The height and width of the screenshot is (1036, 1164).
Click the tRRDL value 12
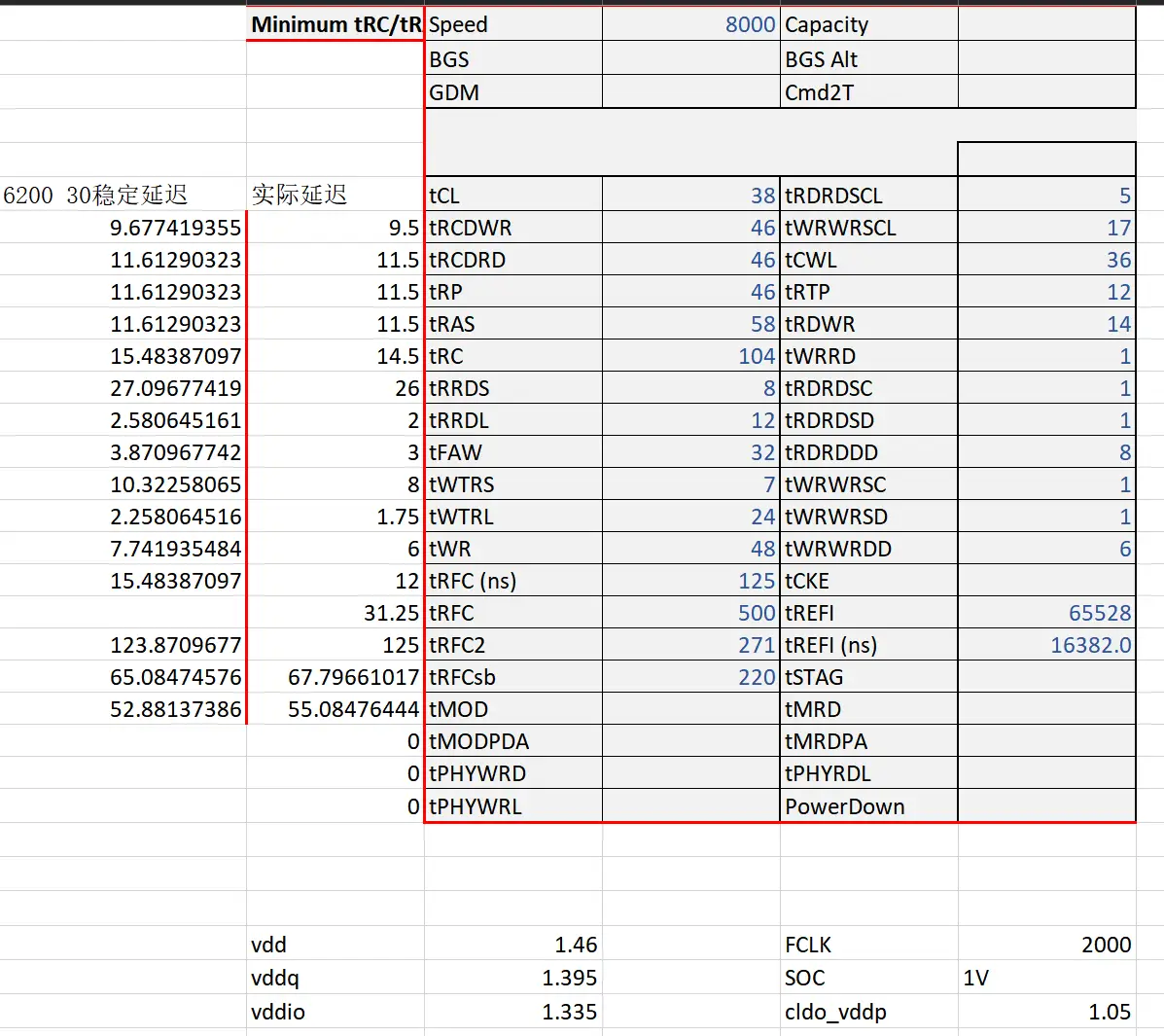coord(691,419)
